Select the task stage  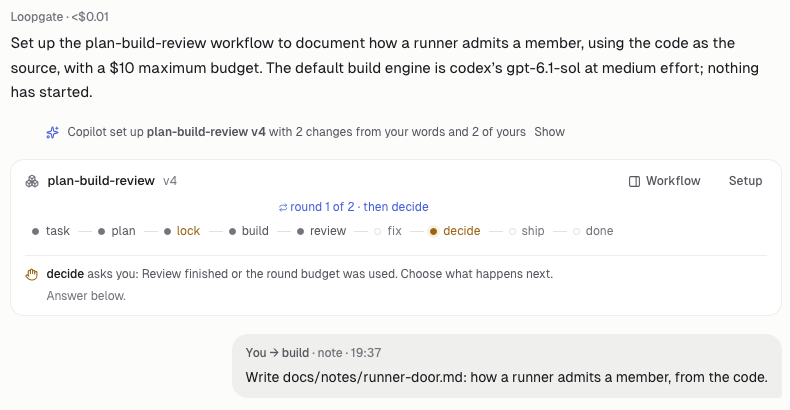coord(51,231)
